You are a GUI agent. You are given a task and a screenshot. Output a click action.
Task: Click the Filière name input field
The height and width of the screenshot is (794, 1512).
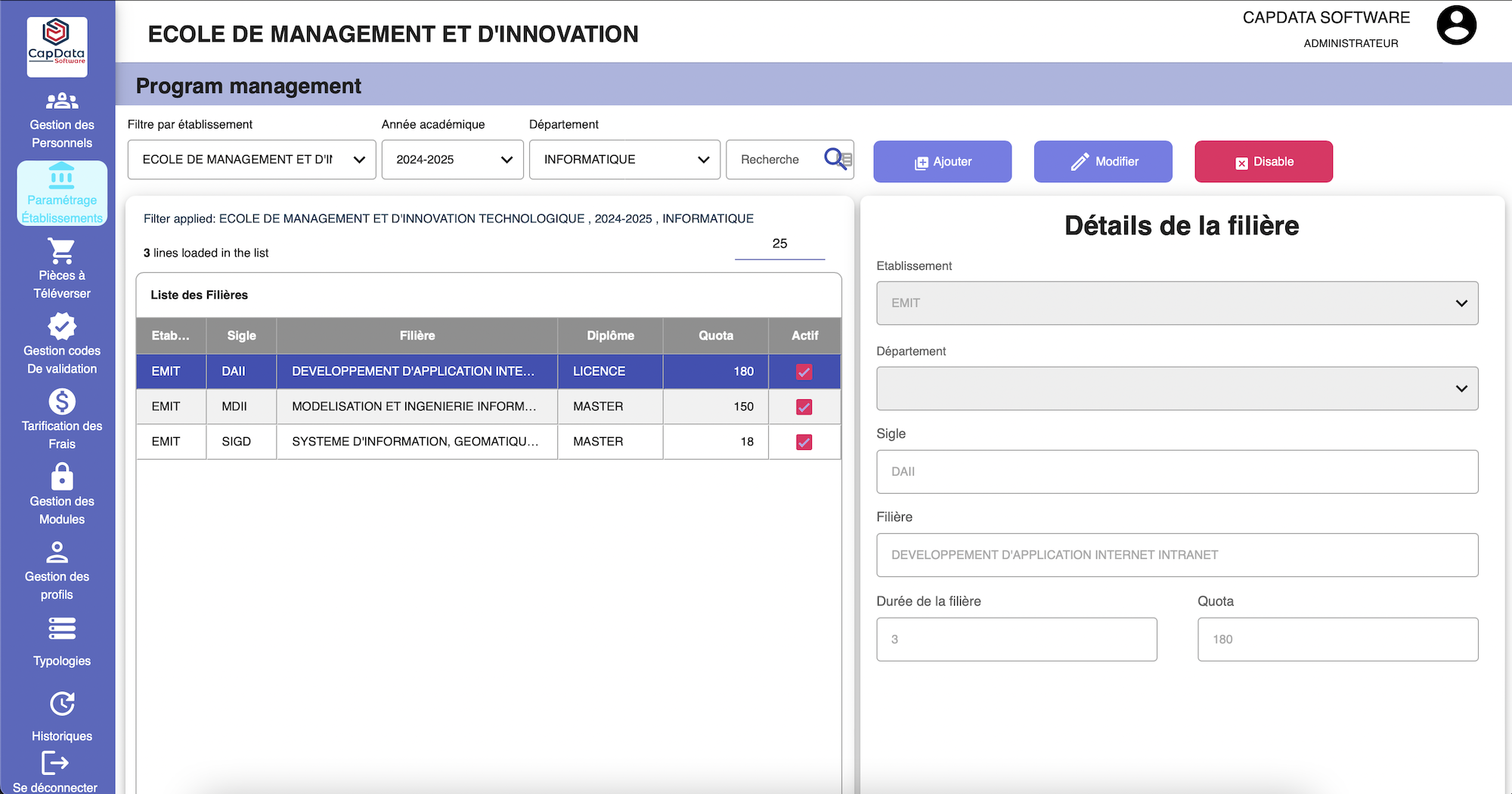(x=1177, y=555)
